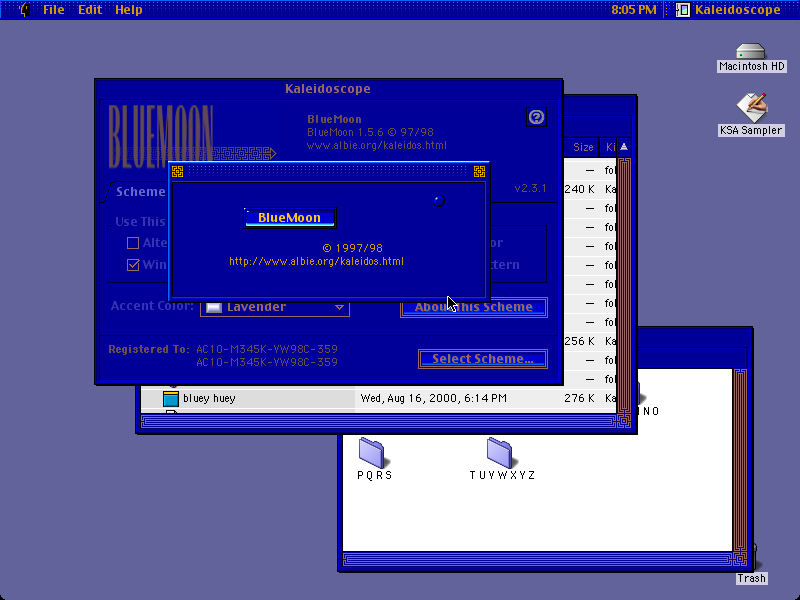Open the Help menu
The image size is (800, 600).
(129, 9)
